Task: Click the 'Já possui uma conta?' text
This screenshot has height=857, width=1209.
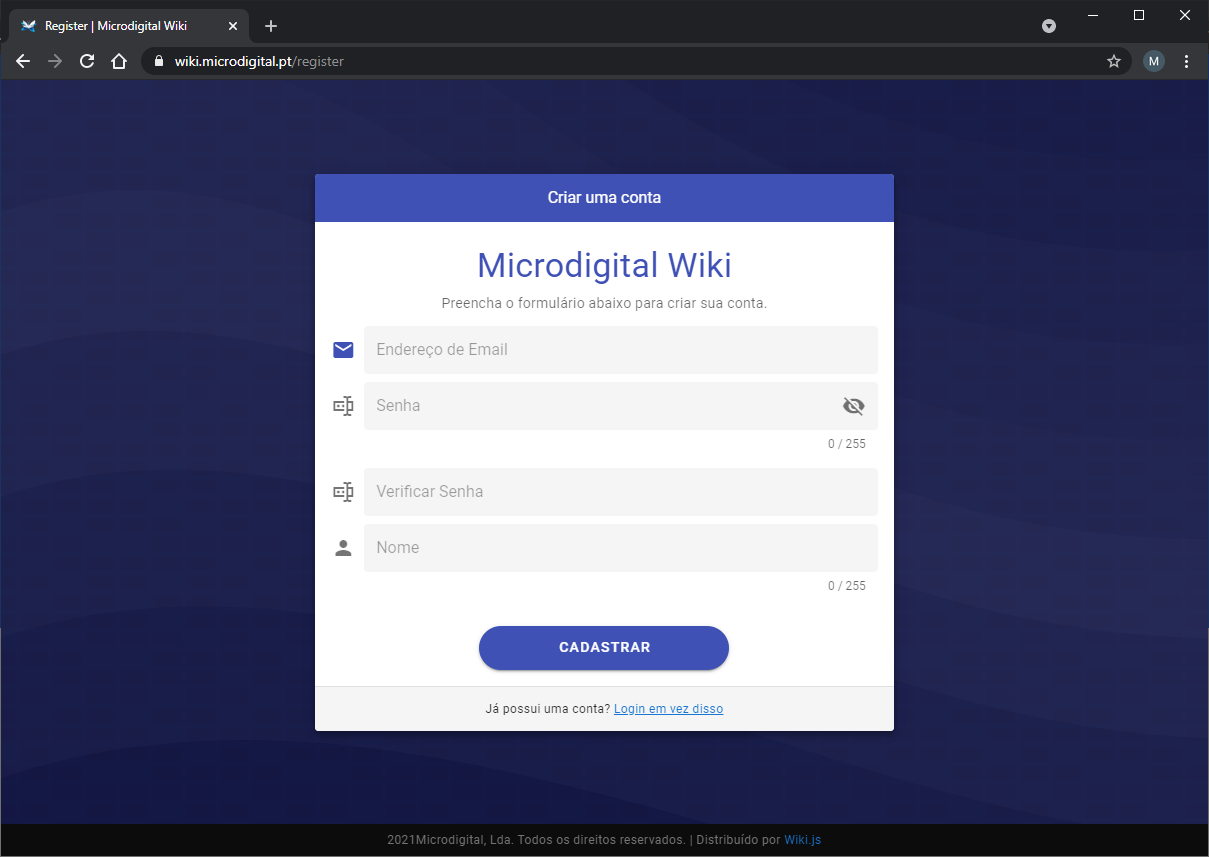Action: pyautogui.click(x=547, y=709)
